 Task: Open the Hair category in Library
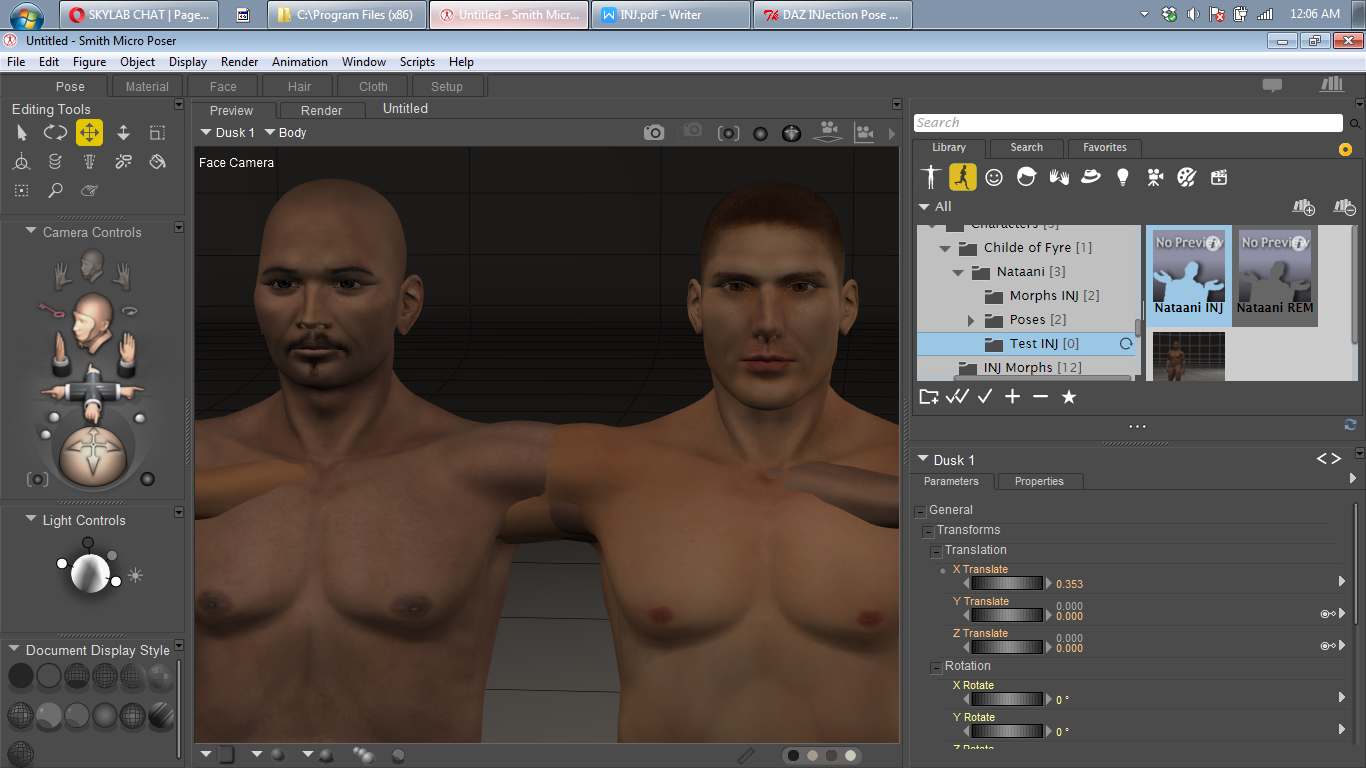[x=1026, y=177]
